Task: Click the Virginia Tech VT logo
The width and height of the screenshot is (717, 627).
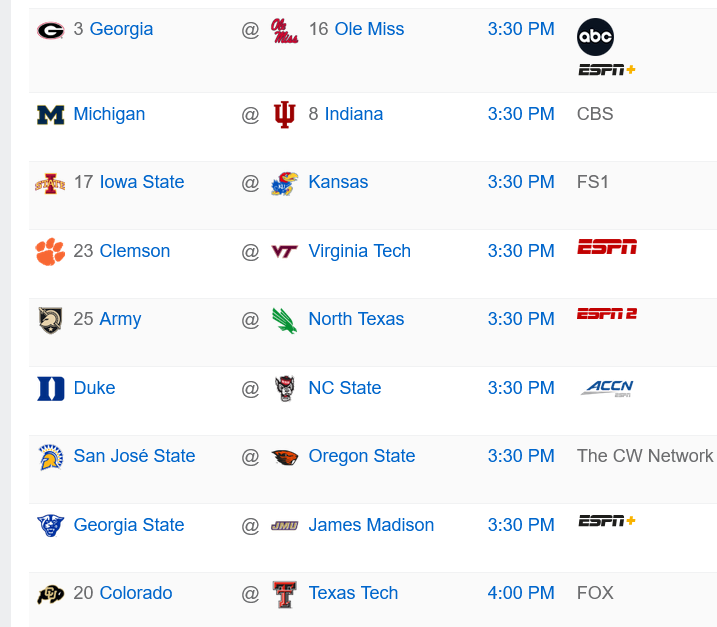Action: click(x=285, y=251)
